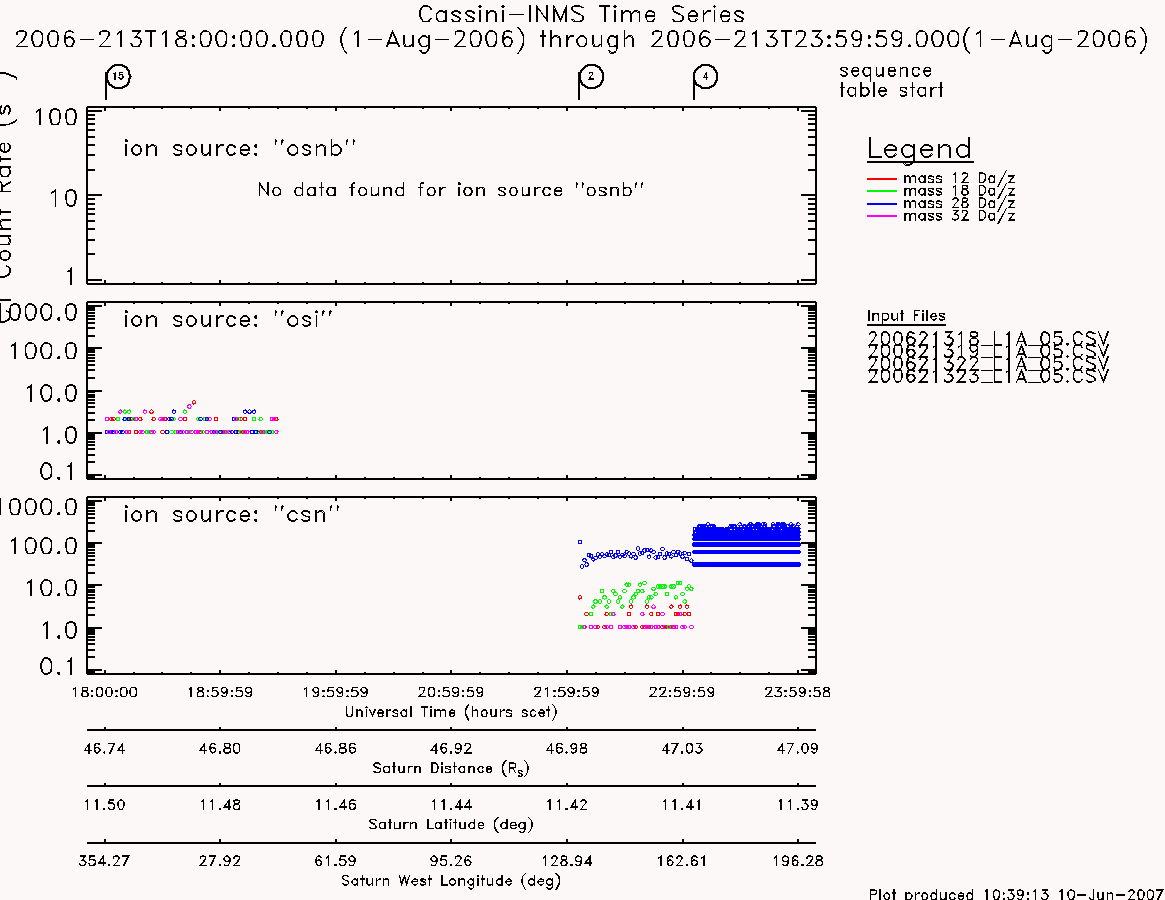Click the "Saturn West Longitude (deg)" axis title

coord(451,881)
